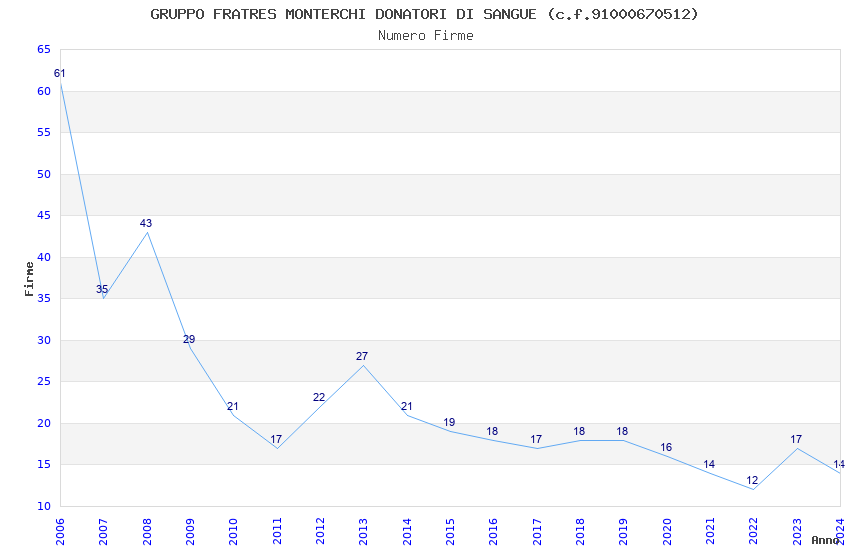Click the chart title 'GRUPPO FRATRES MONTERCHI DONATORI DI SANGUE'
The width and height of the screenshot is (850, 550).
pyautogui.click(x=343, y=14)
